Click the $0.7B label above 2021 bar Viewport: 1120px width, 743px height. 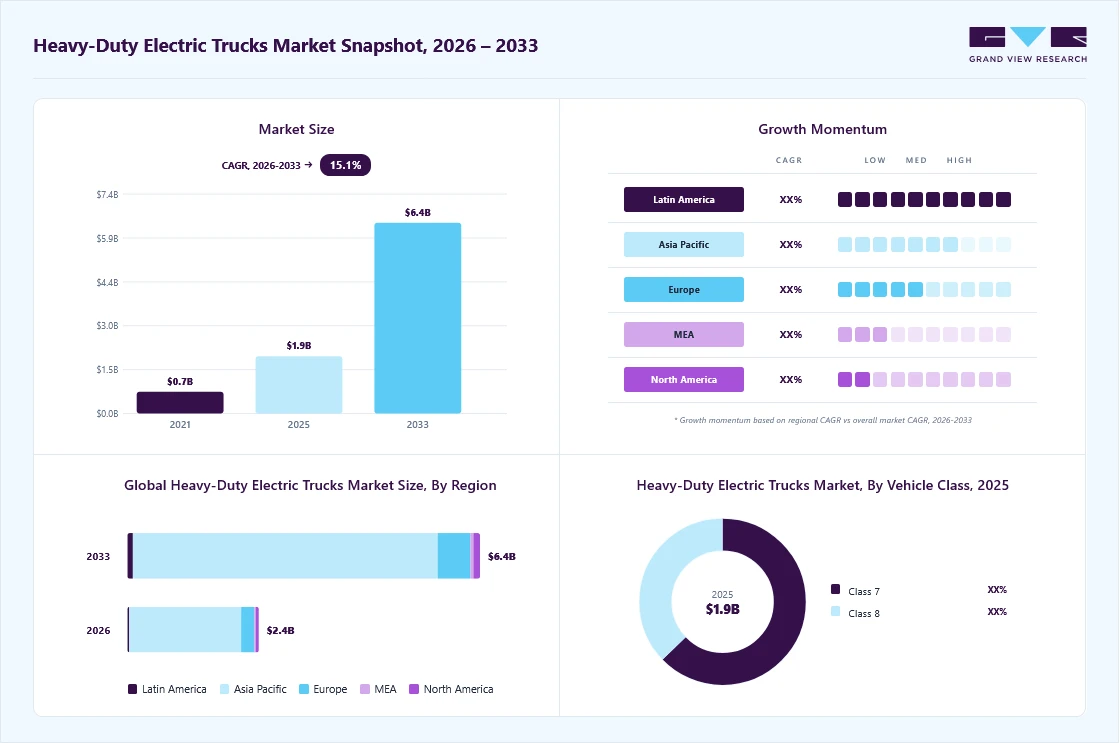pyautogui.click(x=180, y=382)
